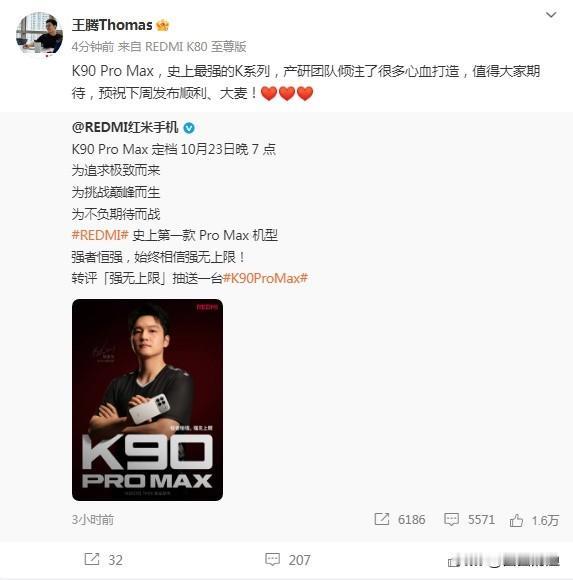Enlarge the K90 Pro Max poster image
This screenshot has width=573, height=580.
[147, 400]
